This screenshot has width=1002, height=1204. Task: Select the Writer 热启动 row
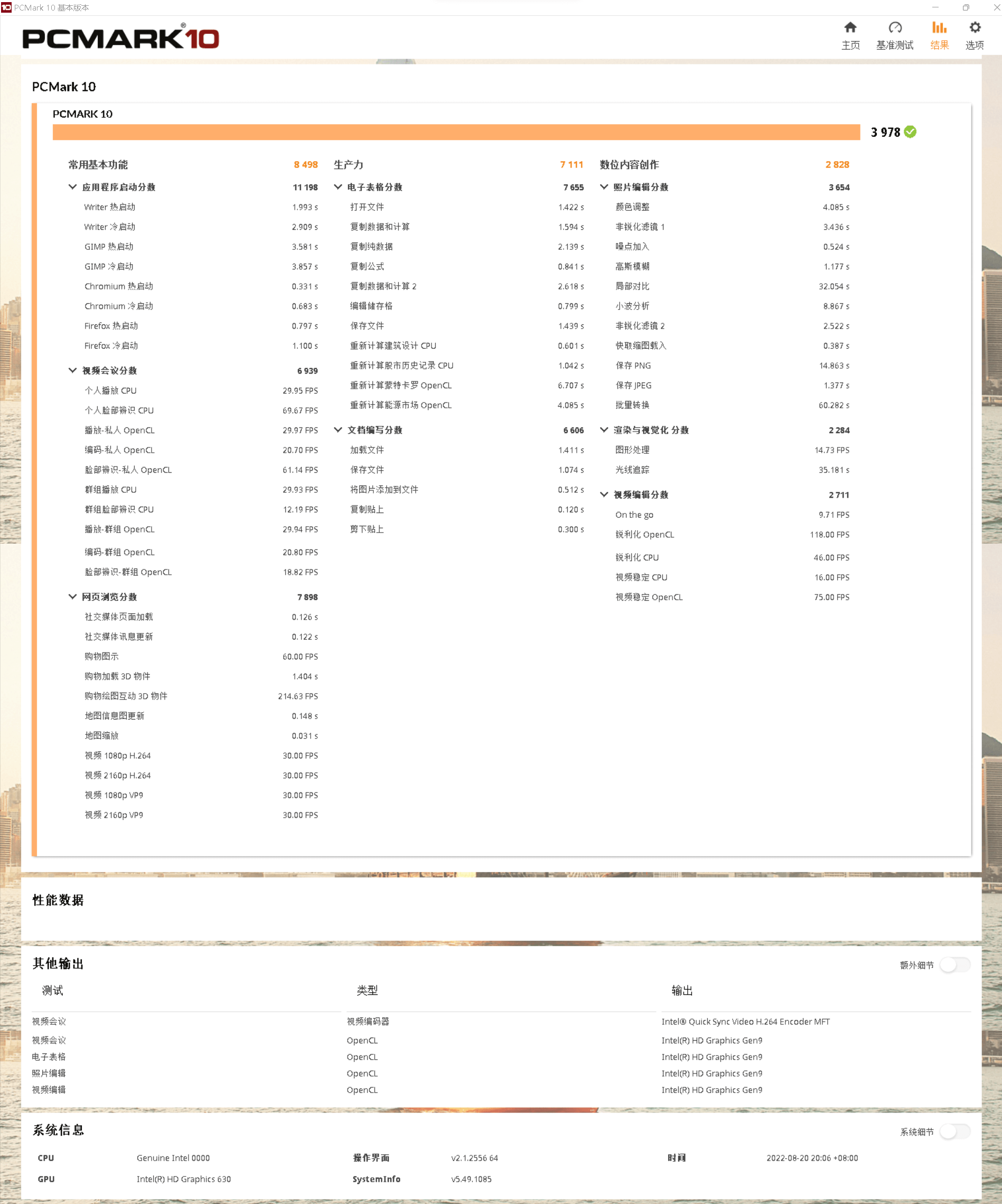click(x=201, y=207)
